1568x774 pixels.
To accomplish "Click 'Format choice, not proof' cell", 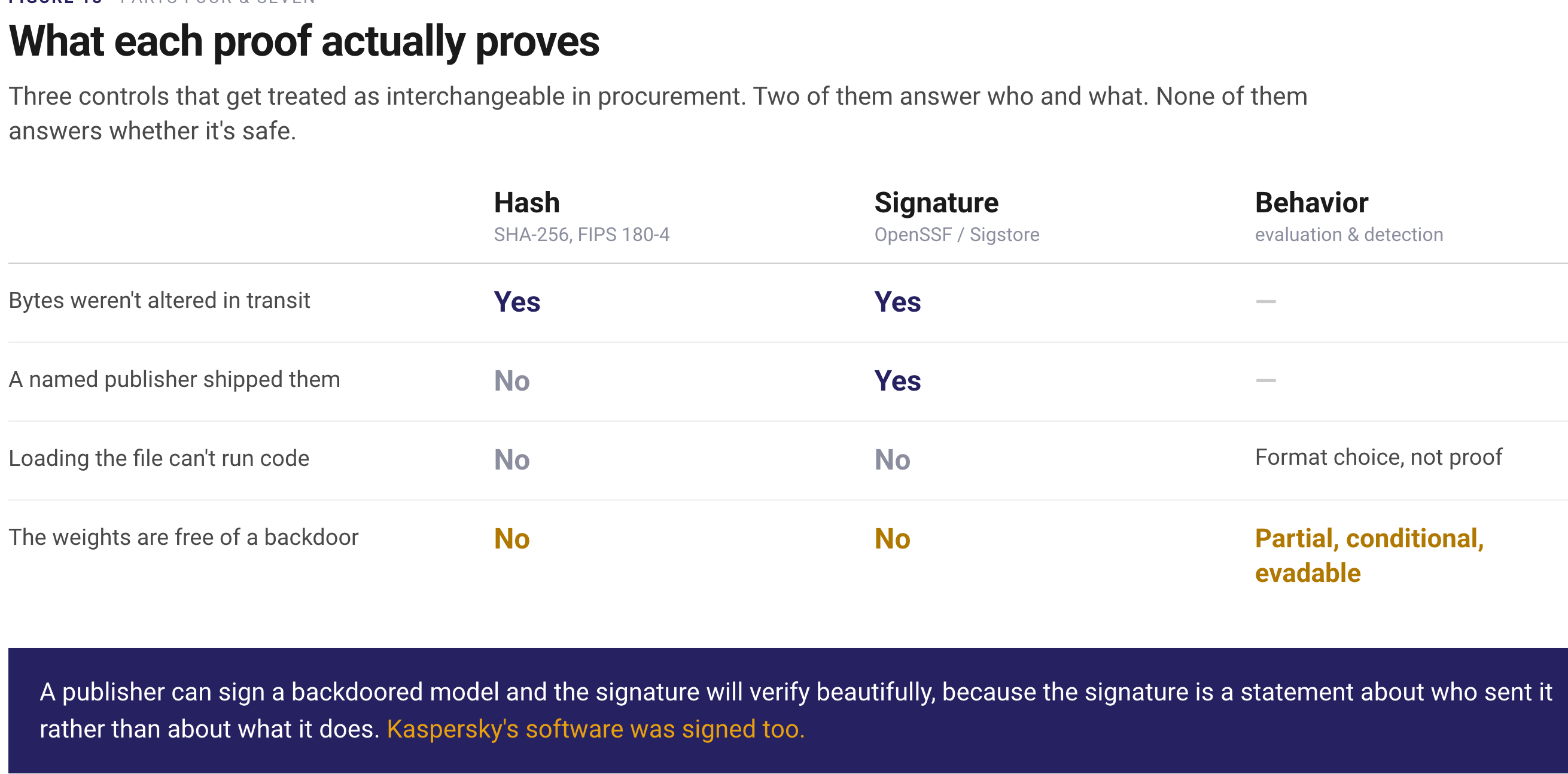I will (x=1378, y=458).
